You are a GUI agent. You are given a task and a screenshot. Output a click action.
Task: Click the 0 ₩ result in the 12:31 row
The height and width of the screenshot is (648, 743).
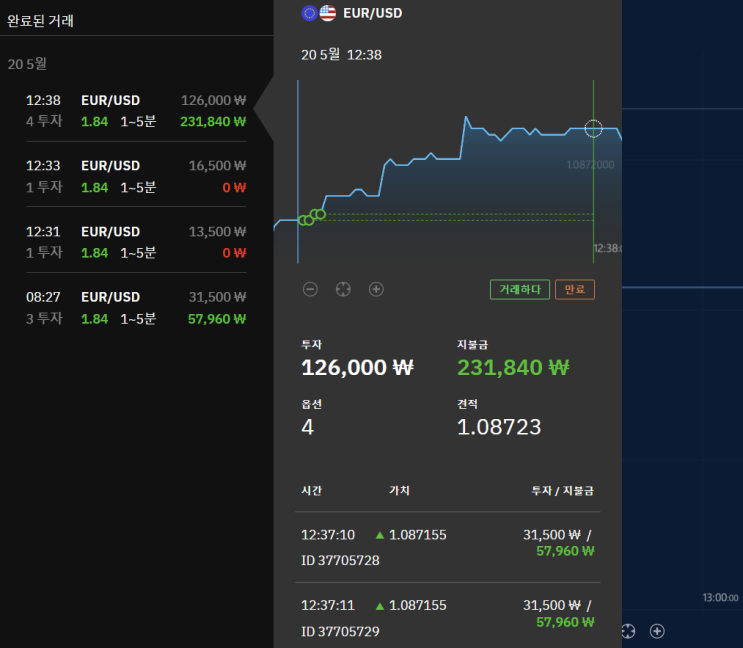point(234,253)
